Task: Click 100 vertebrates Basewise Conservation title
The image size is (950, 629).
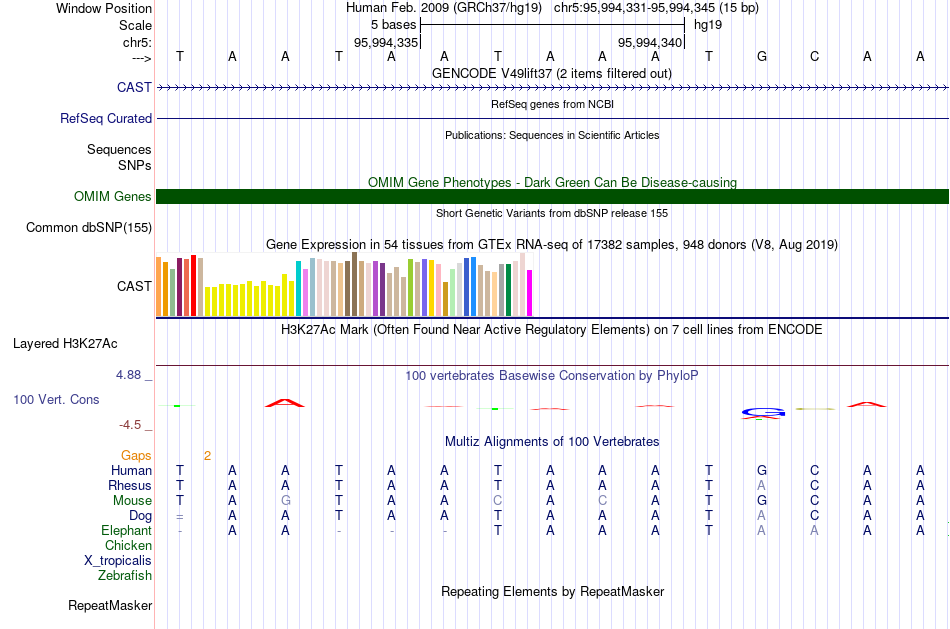Action: pyautogui.click(x=552, y=376)
